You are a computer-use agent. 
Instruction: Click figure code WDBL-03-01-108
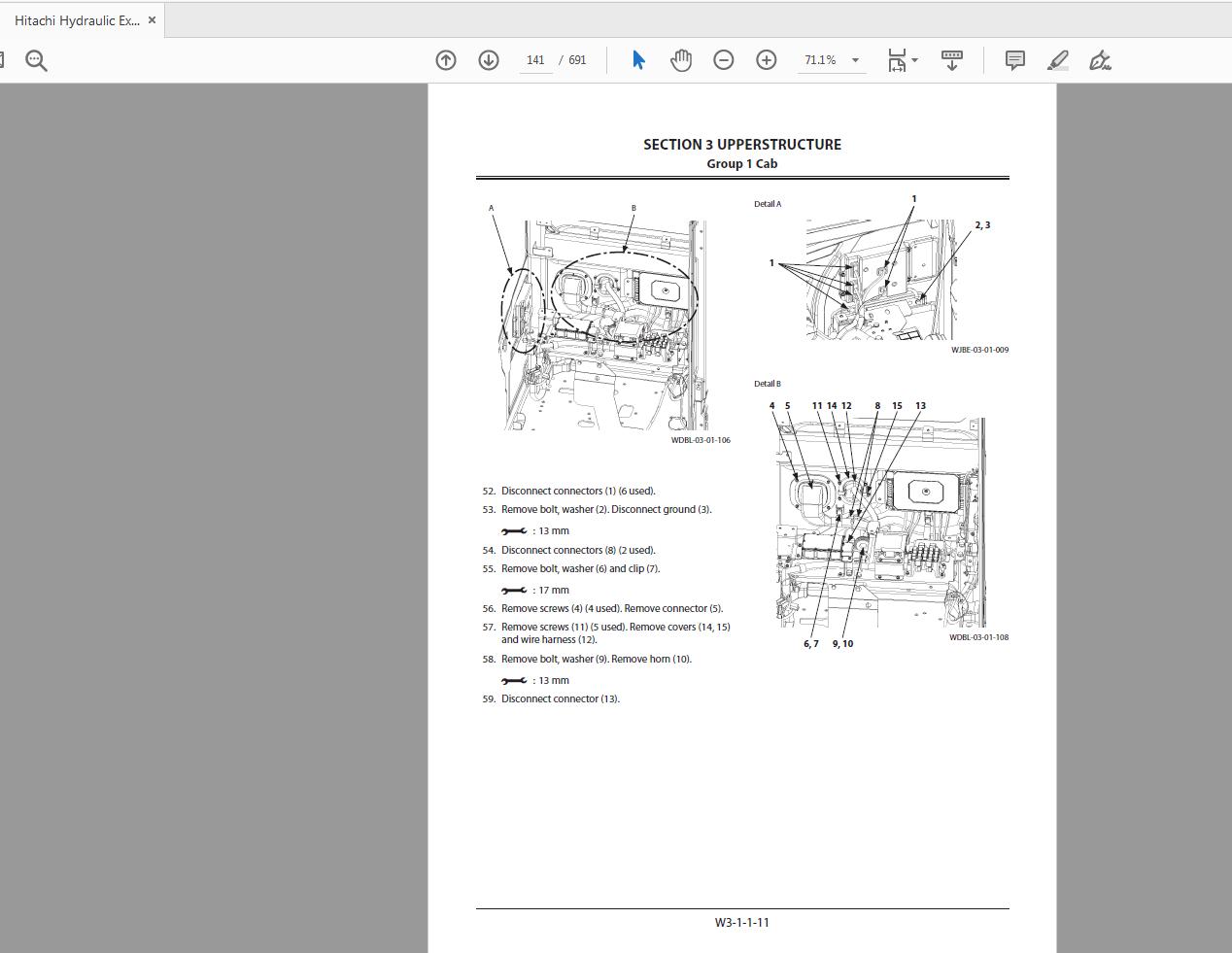[978, 637]
